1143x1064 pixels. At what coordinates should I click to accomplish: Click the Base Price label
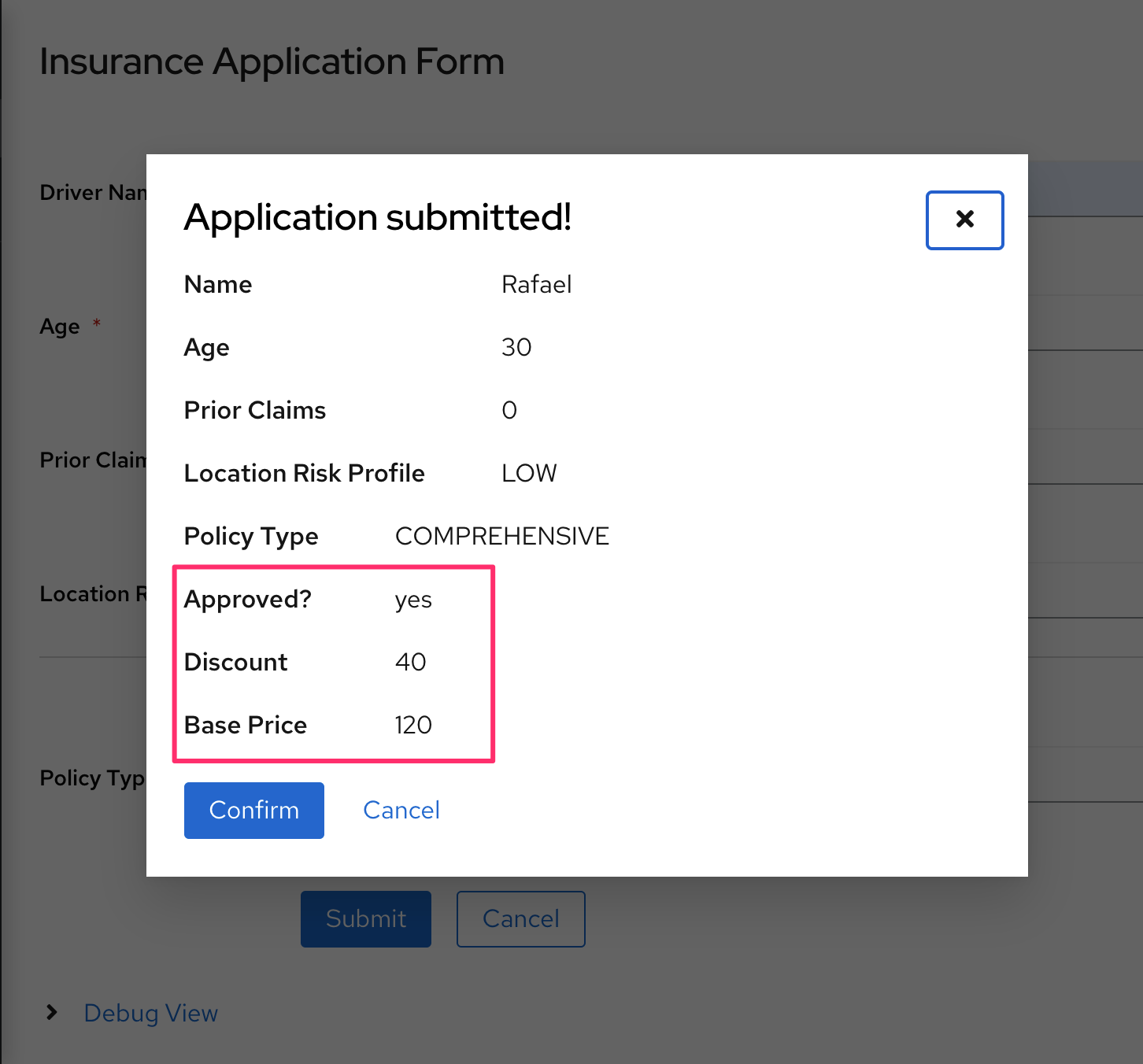(246, 725)
